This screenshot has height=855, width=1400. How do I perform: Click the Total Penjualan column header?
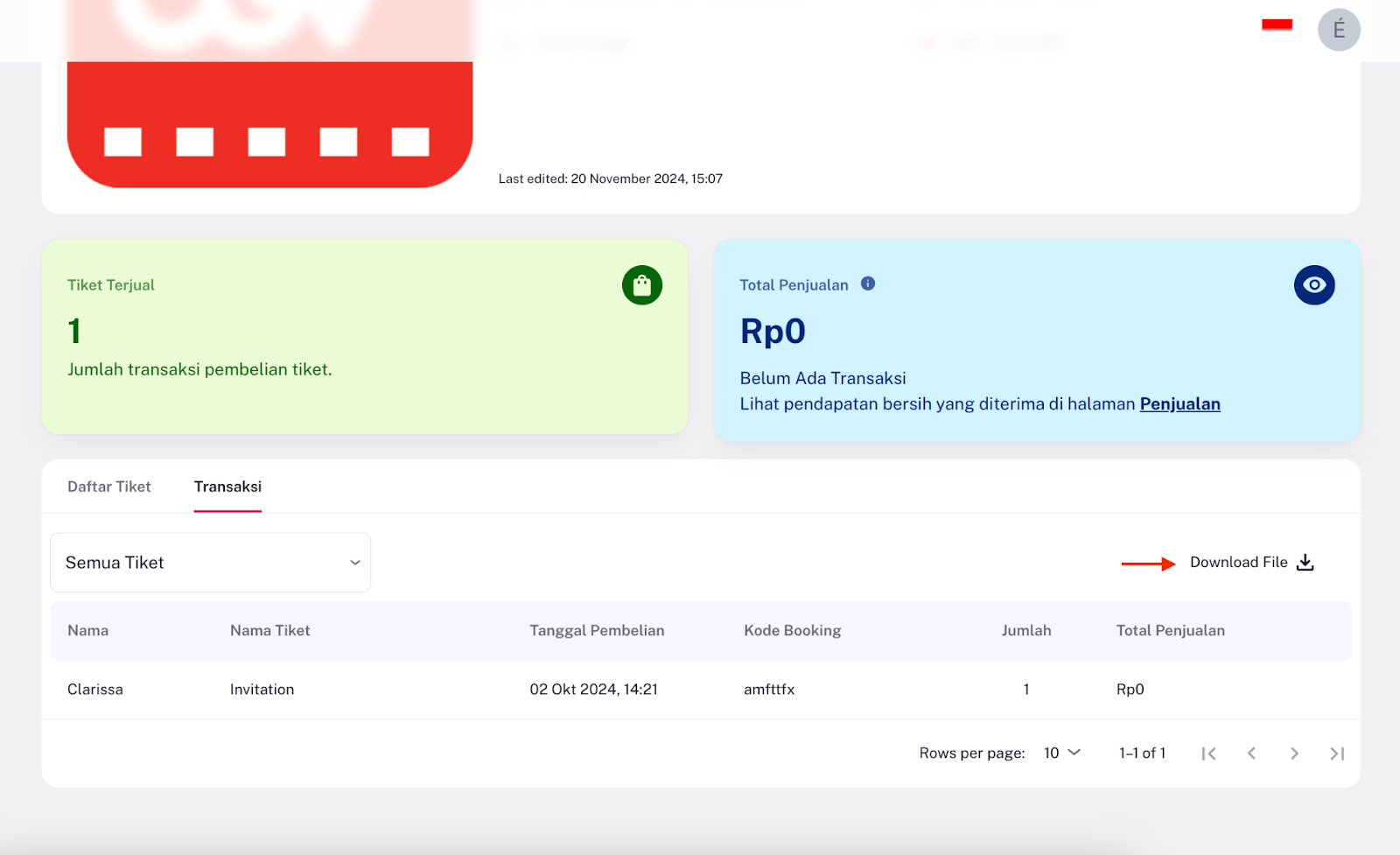pyautogui.click(x=1171, y=631)
